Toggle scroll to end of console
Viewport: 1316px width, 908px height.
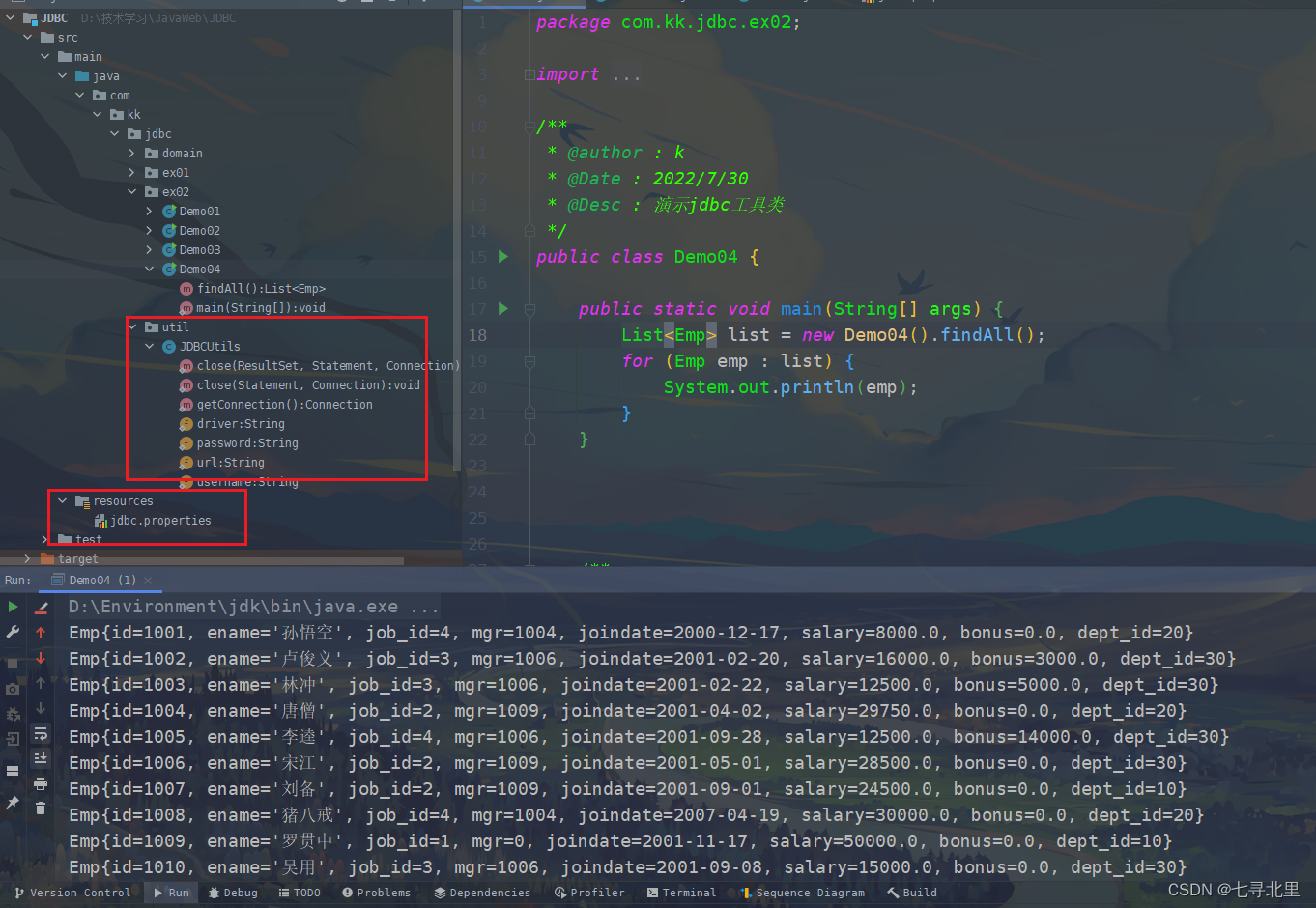[41, 758]
